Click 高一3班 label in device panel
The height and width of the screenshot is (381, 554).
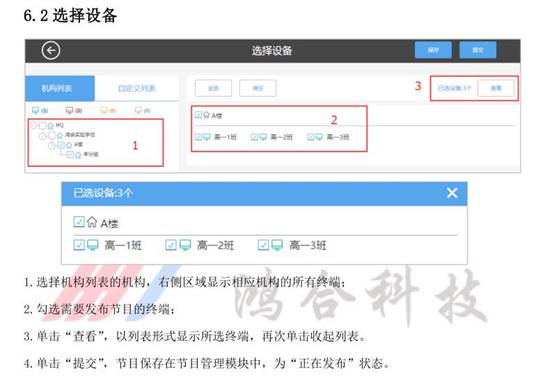pyautogui.click(x=337, y=137)
